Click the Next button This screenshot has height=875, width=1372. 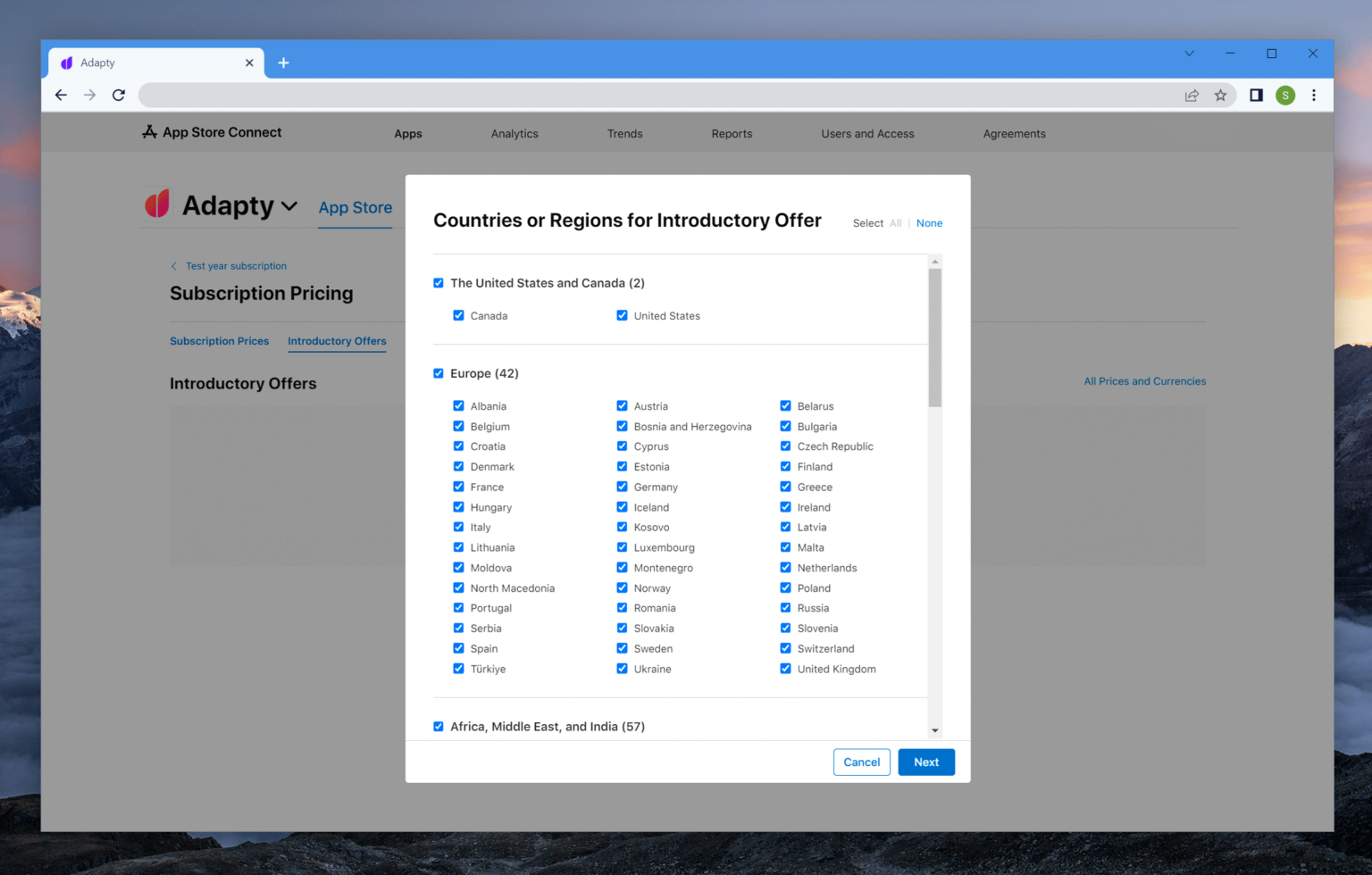pos(926,762)
